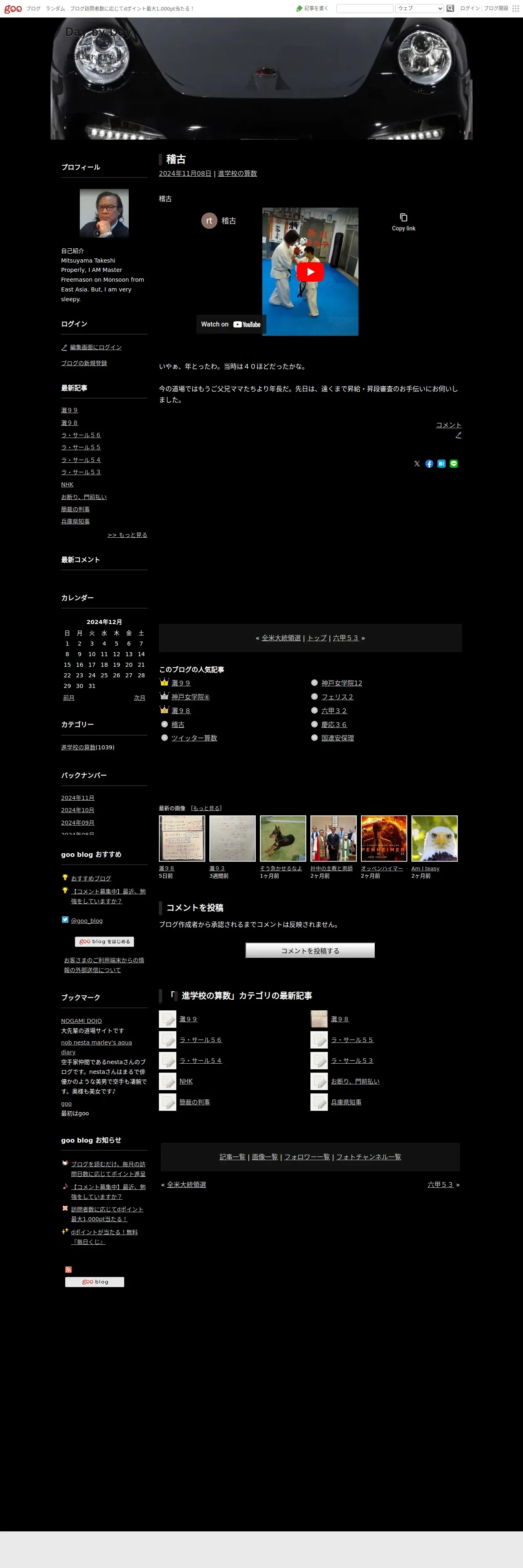Open お客さまのご利用端末からの情報の外部送信について

pyautogui.click(x=104, y=965)
